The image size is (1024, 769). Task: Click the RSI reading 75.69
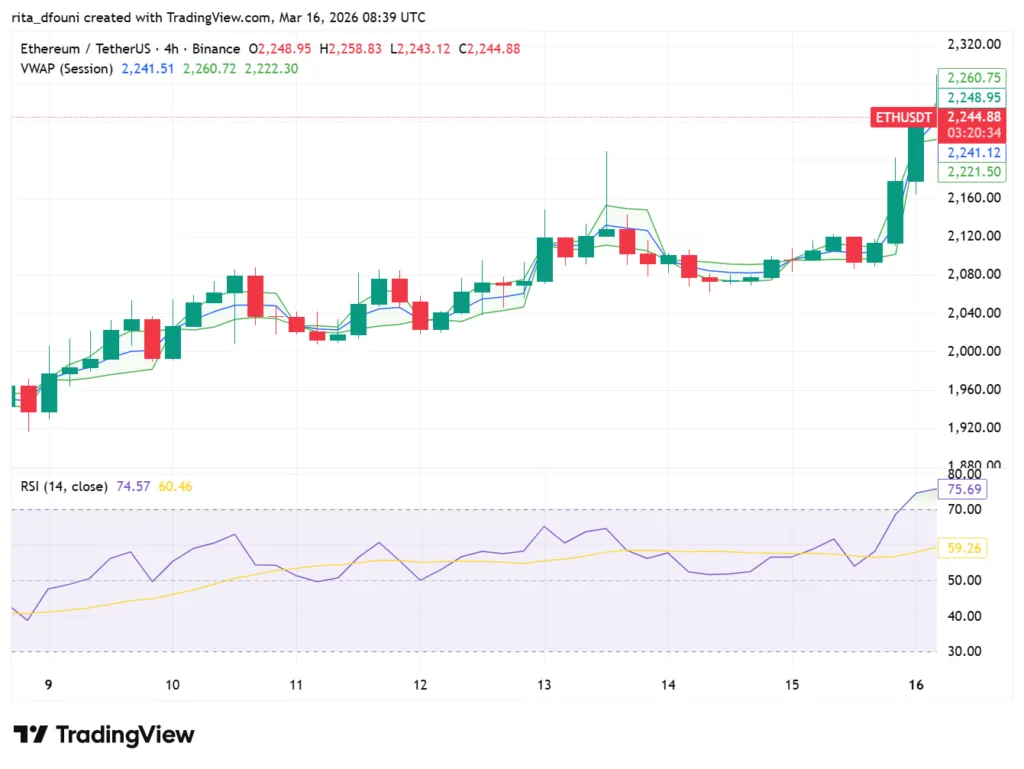coord(963,489)
